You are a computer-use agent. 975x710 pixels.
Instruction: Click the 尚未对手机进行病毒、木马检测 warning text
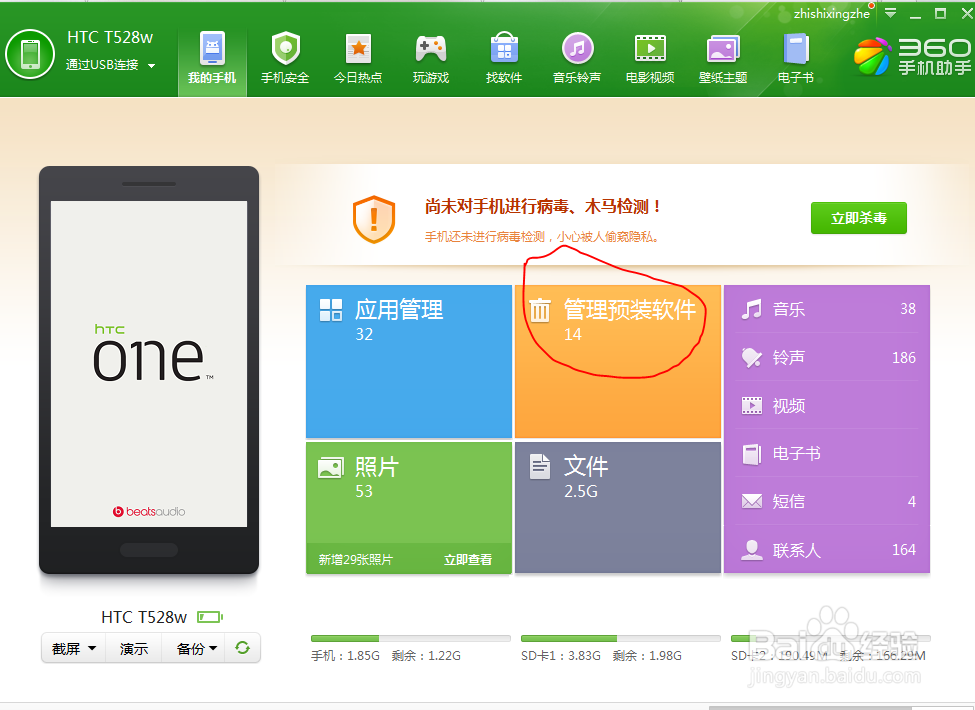[543, 206]
